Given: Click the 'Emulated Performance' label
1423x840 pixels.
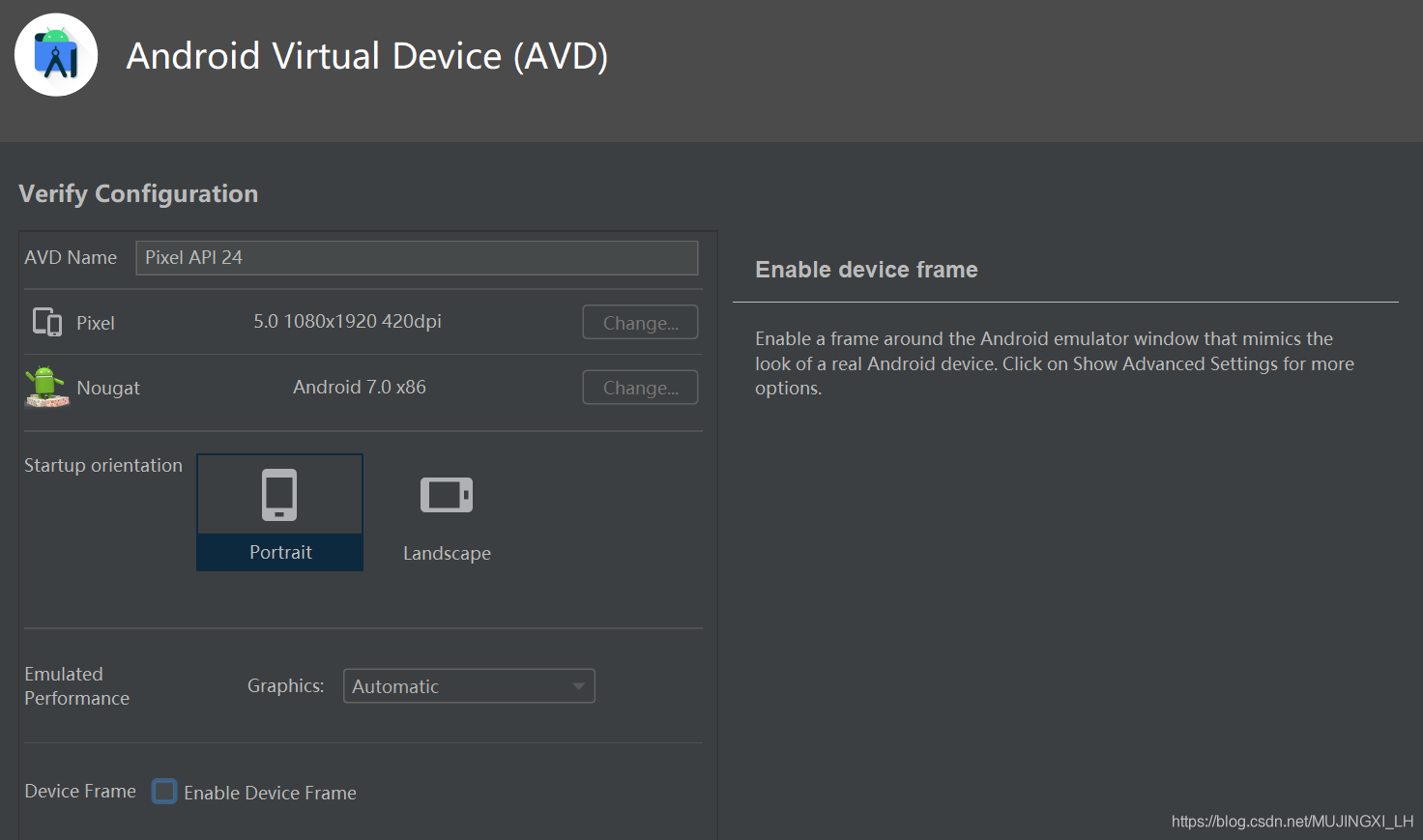Looking at the screenshot, I should pyautogui.click(x=76, y=686).
